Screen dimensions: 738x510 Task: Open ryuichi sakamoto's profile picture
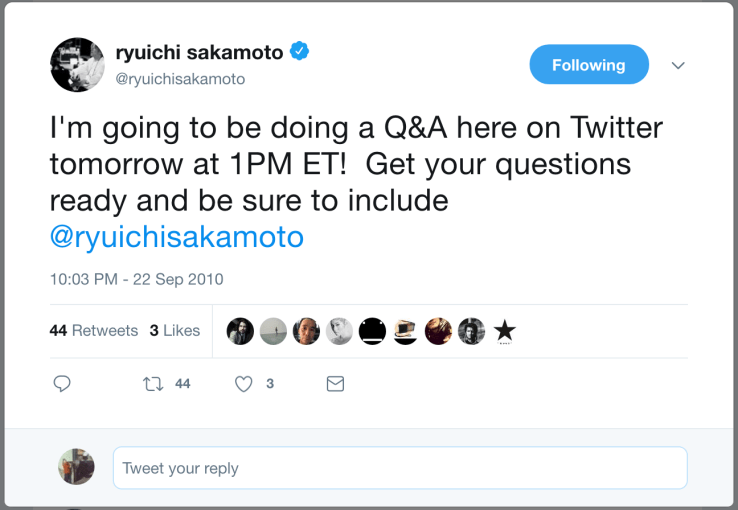click(x=77, y=65)
